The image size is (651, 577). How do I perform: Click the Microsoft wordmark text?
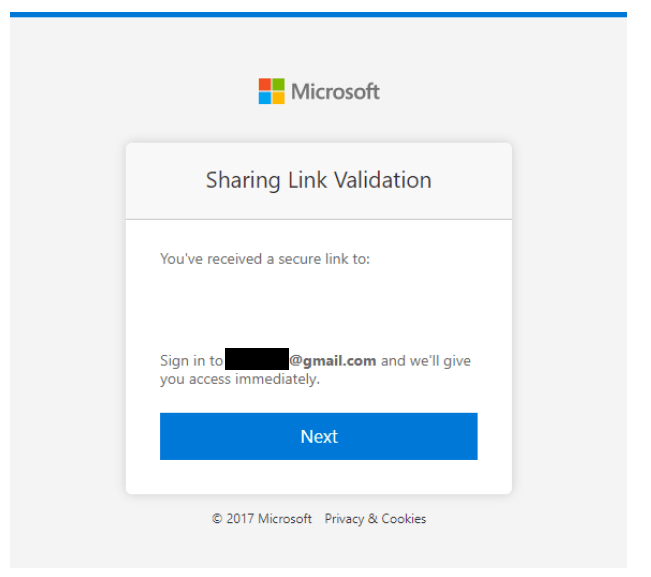pos(335,92)
